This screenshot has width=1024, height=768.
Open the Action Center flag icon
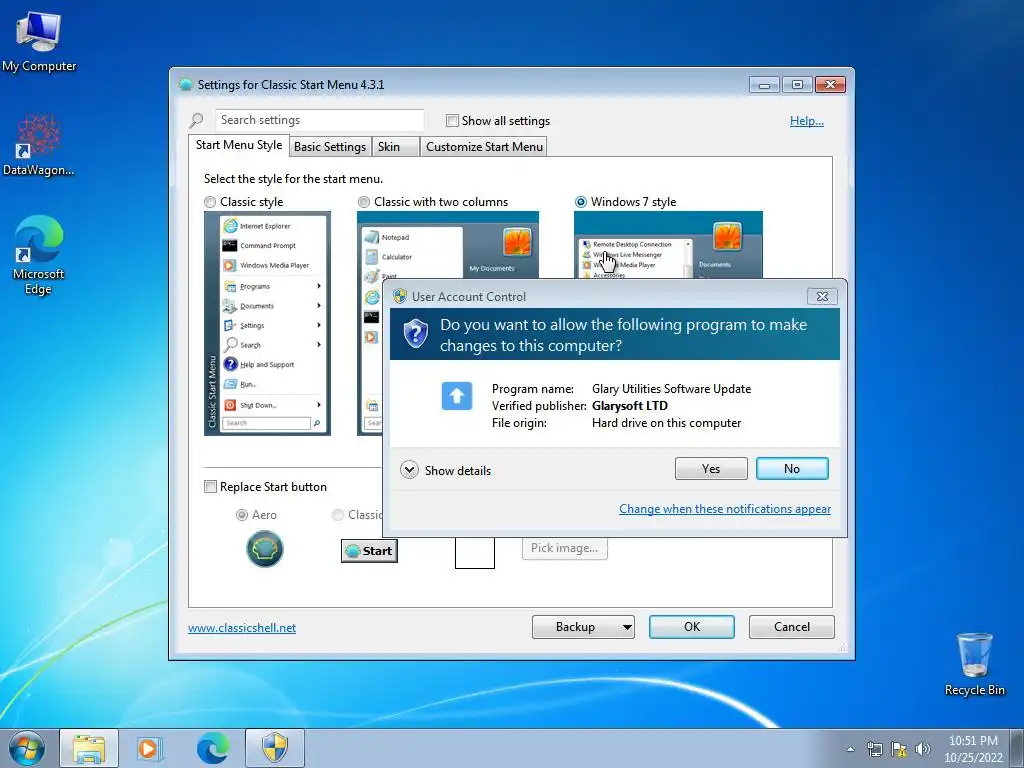pyautogui.click(x=899, y=749)
